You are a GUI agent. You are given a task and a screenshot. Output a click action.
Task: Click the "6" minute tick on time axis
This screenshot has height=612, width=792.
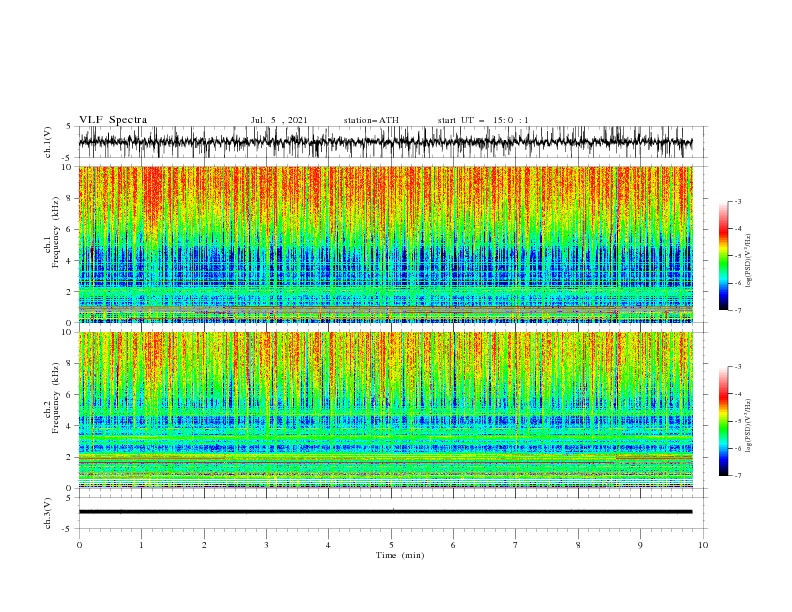click(x=453, y=545)
